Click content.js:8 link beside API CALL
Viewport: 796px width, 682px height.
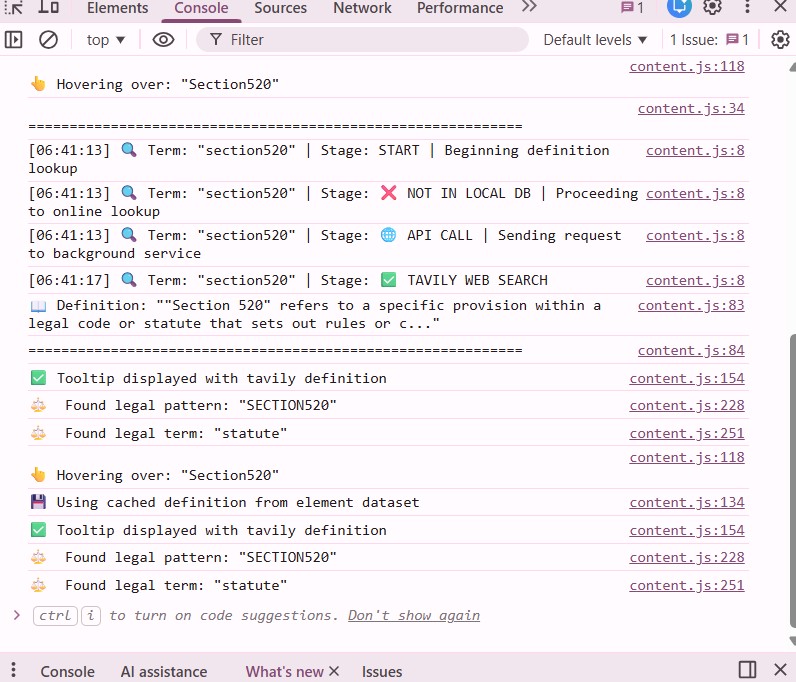(695, 236)
